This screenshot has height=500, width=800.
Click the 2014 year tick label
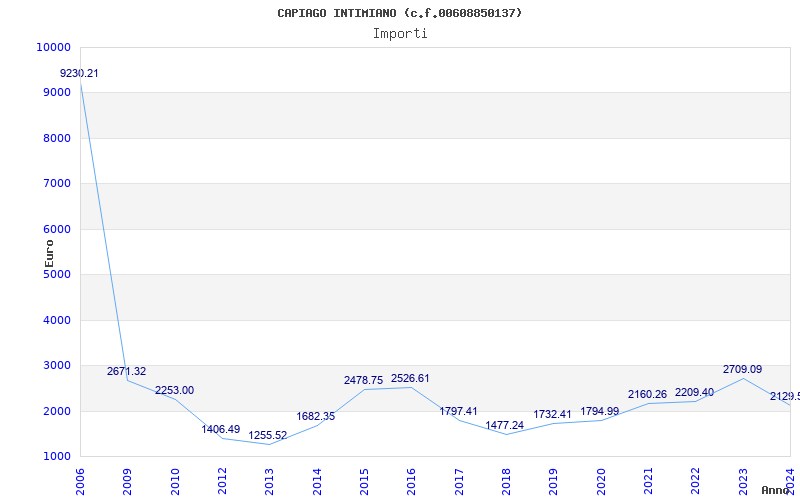point(316,481)
